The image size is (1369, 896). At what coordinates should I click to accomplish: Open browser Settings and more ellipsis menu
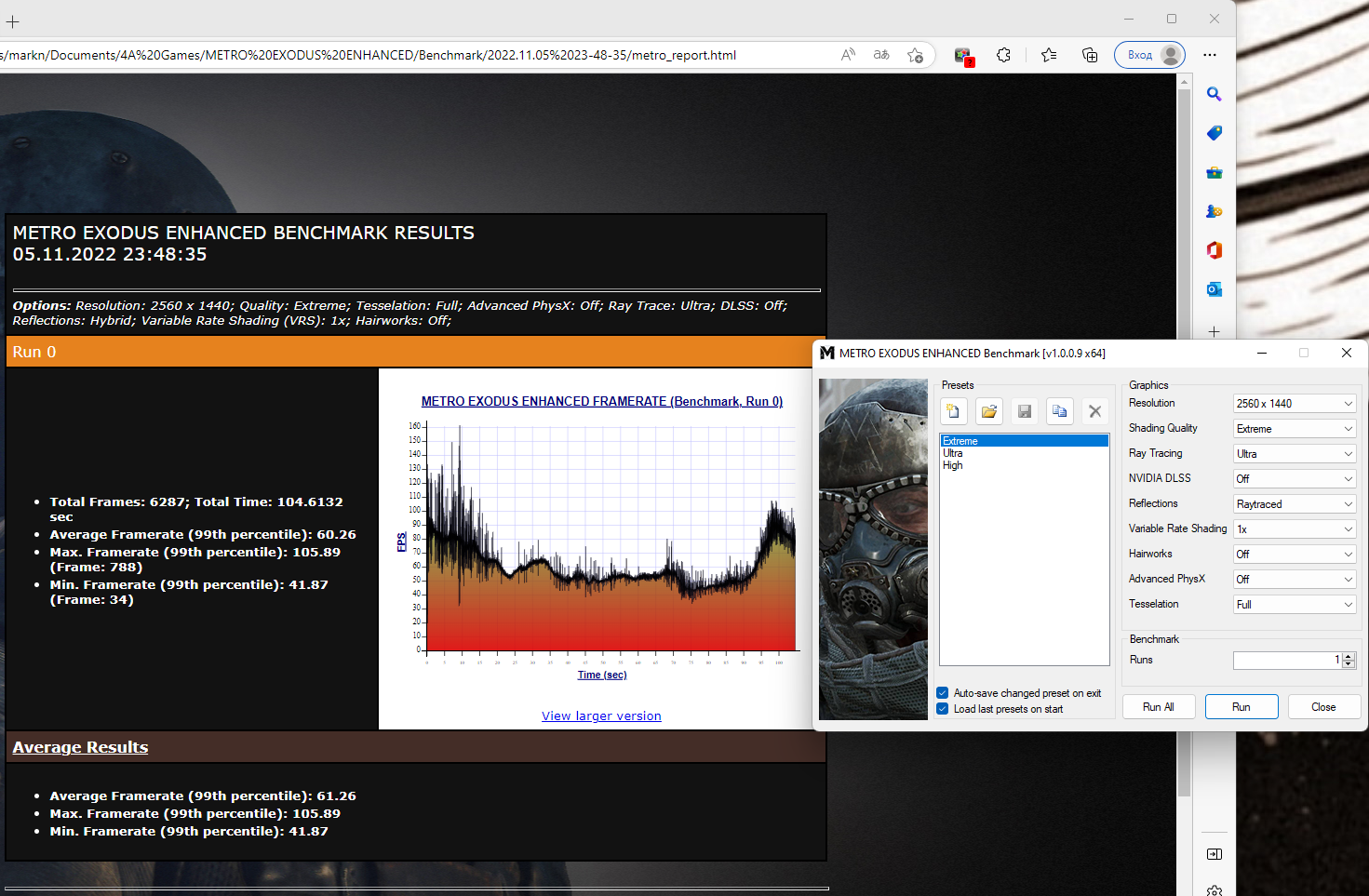coord(1210,55)
